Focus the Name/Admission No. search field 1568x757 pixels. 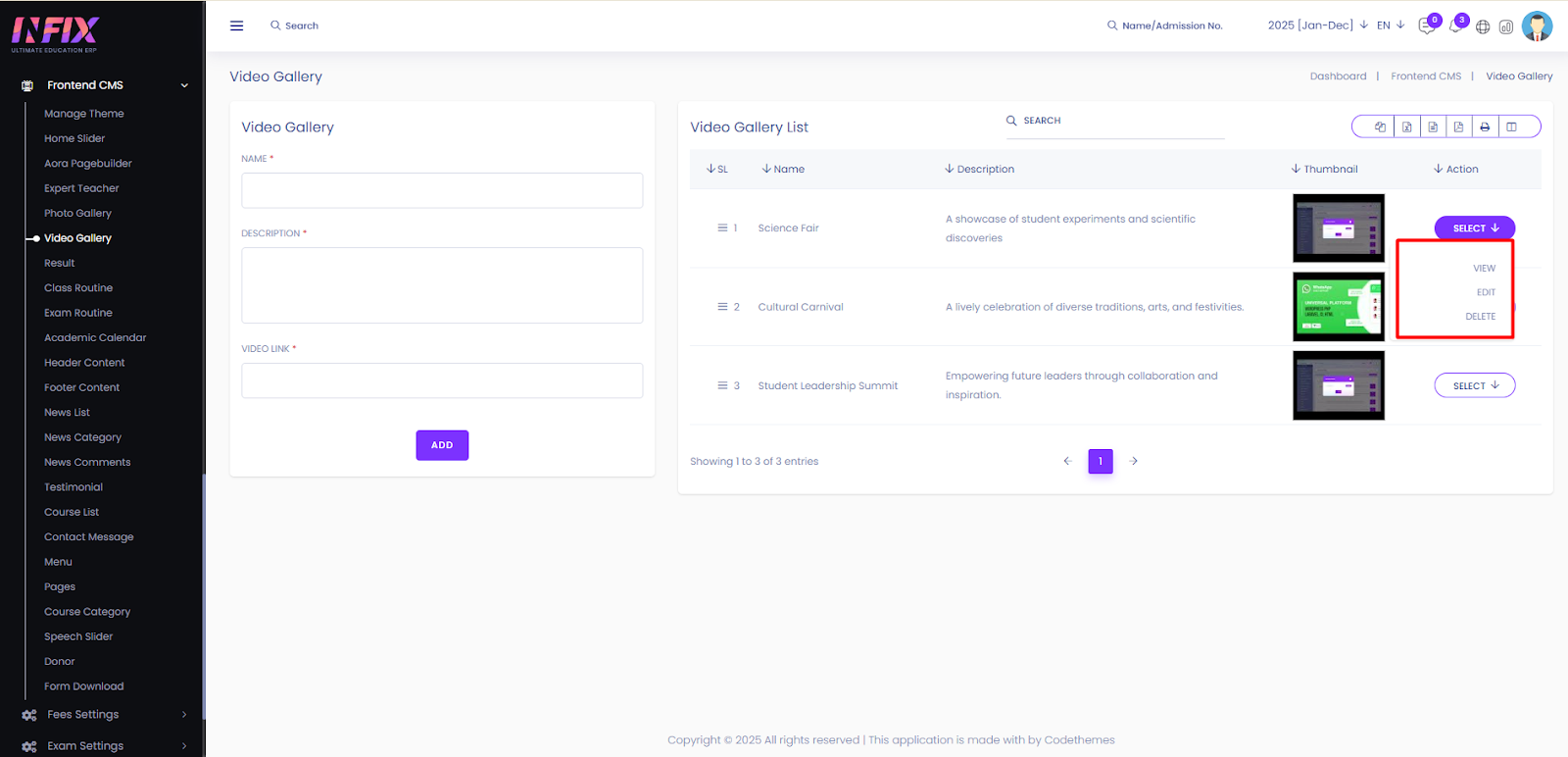coord(1165,25)
